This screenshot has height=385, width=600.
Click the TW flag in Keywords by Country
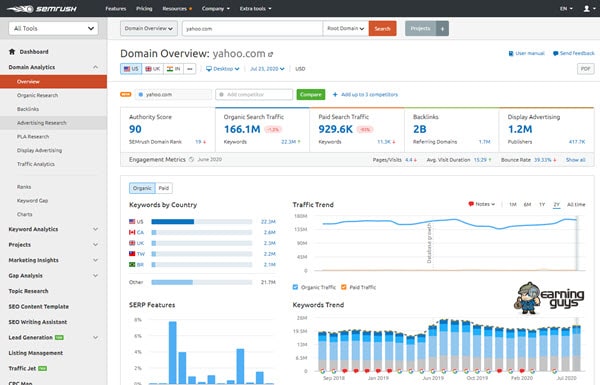[132, 254]
